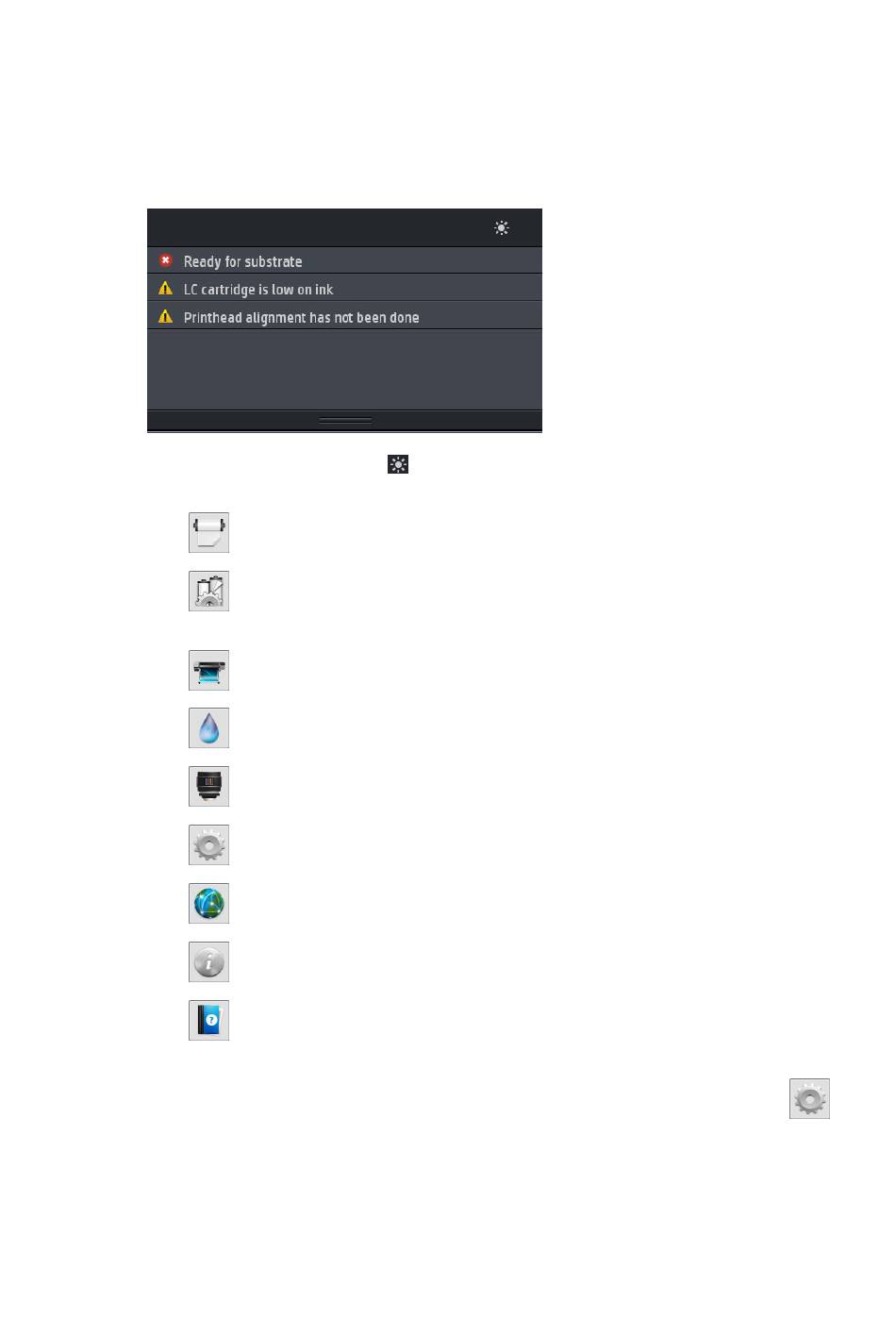
Task: Tap the brightness icon in status bar
Action: click(x=502, y=227)
